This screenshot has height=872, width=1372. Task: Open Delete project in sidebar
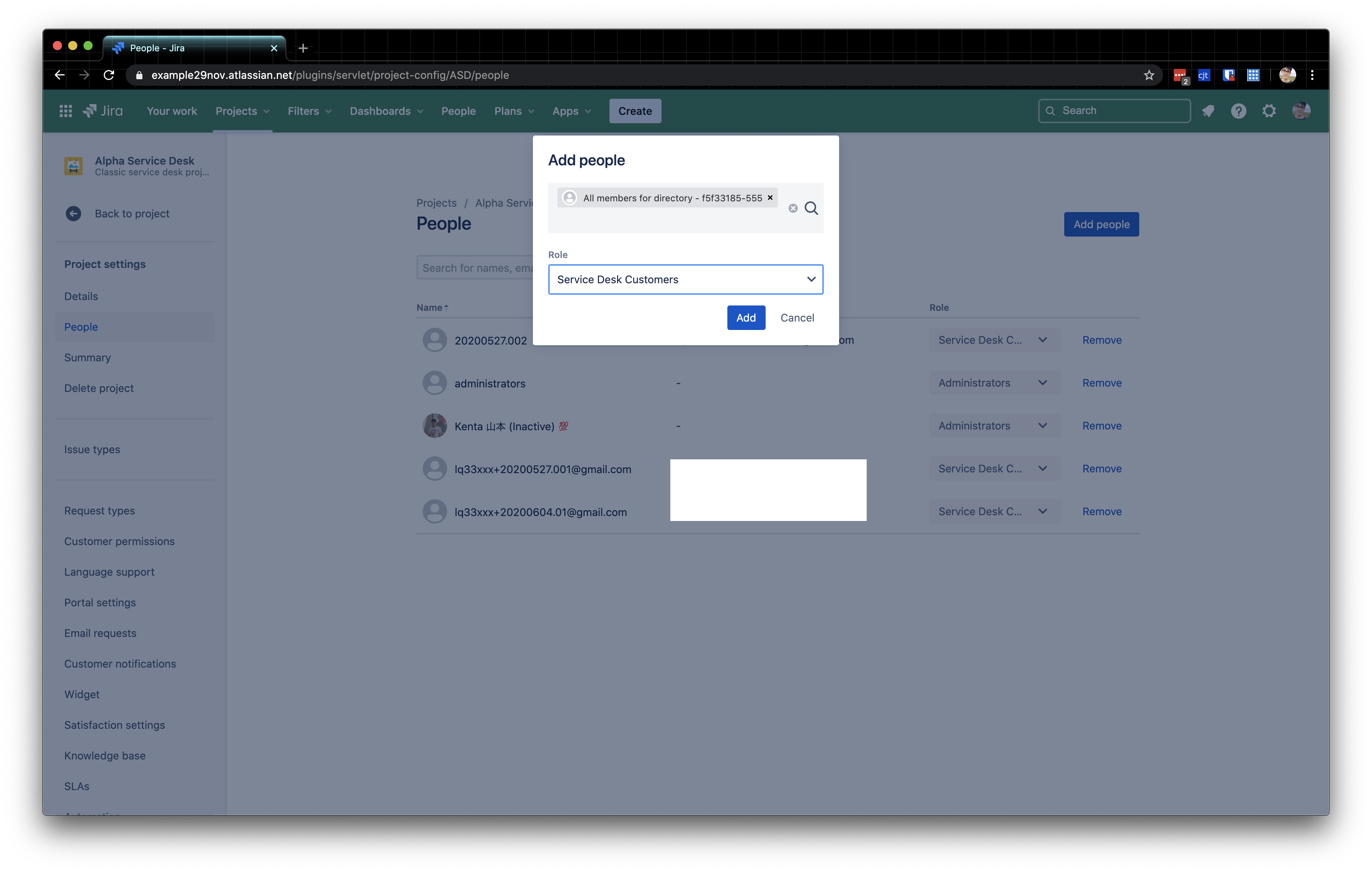98,389
